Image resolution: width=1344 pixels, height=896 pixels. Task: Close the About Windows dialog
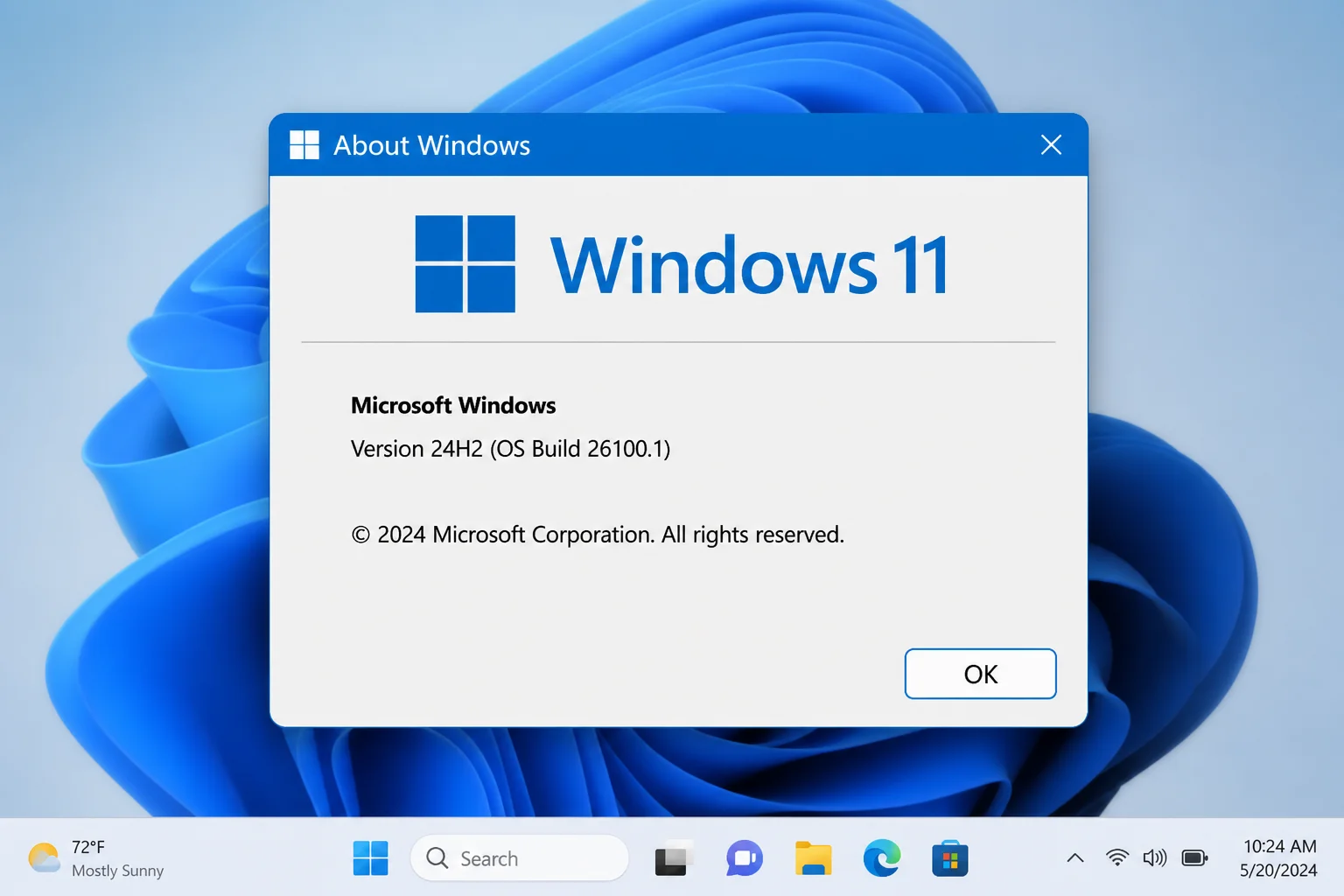1051,144
